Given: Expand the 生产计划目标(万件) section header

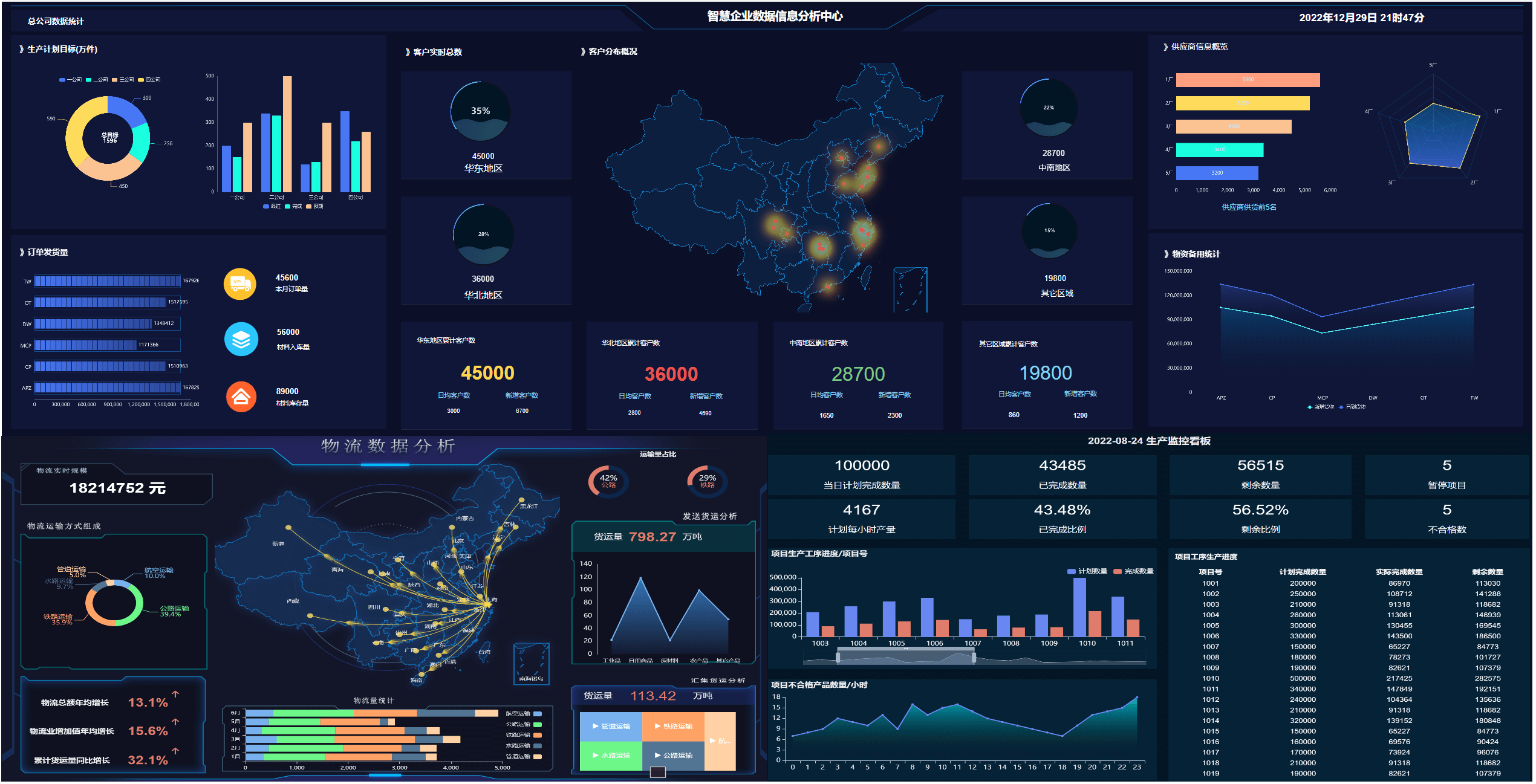Looking at the screenshot, I should (58, 50).
